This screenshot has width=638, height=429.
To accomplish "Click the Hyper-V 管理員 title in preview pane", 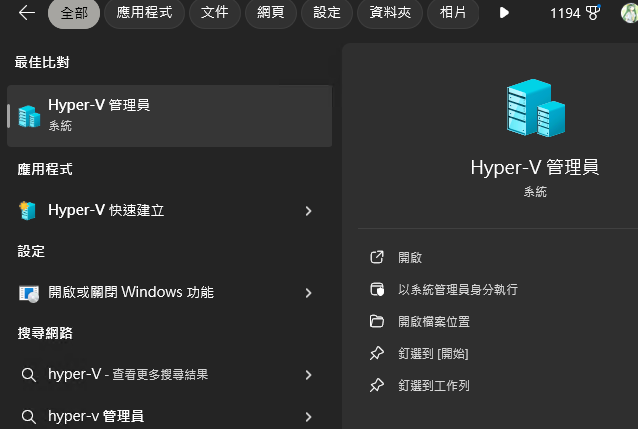I will tap(535, 167).
